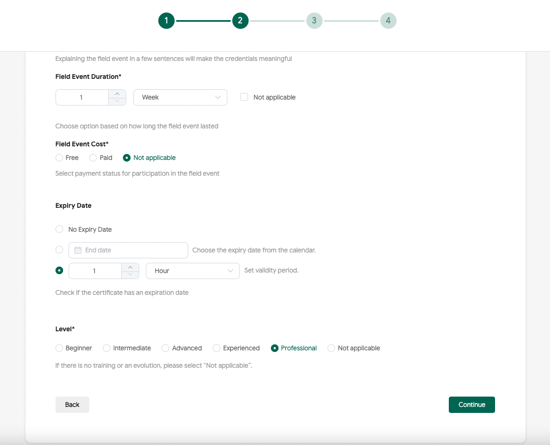Select Paid for field event cost
The width and height of the screenshot is (550, 445).
click(x=93, y=158)
